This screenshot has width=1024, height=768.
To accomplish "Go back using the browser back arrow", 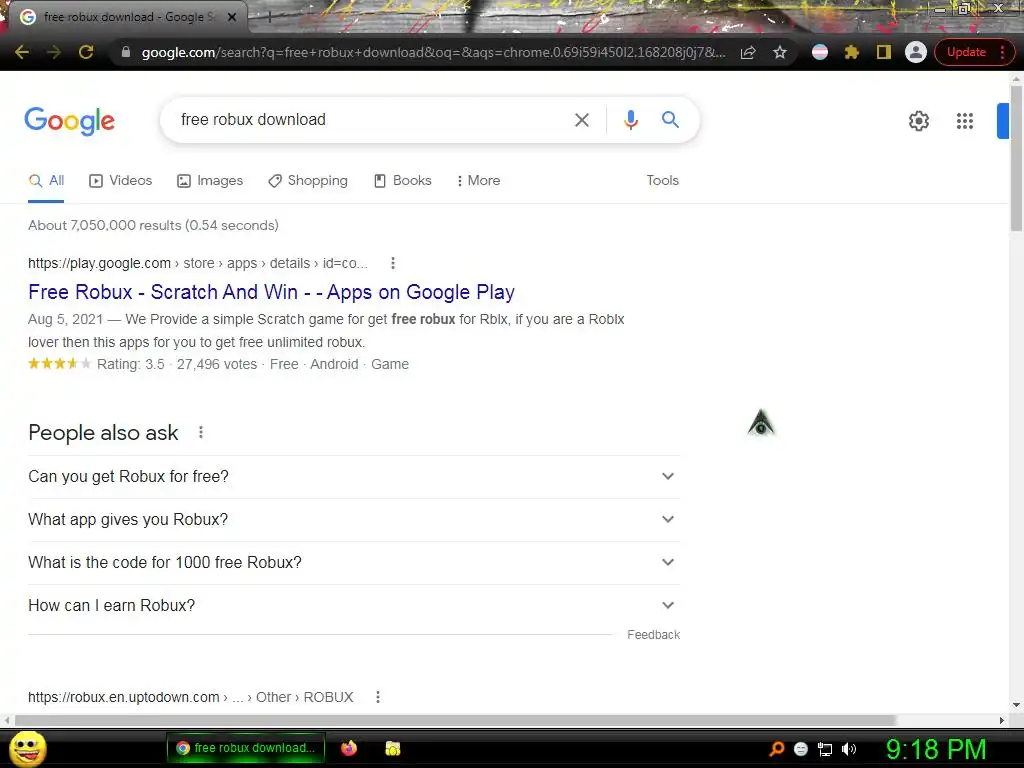I will point(22,52).
